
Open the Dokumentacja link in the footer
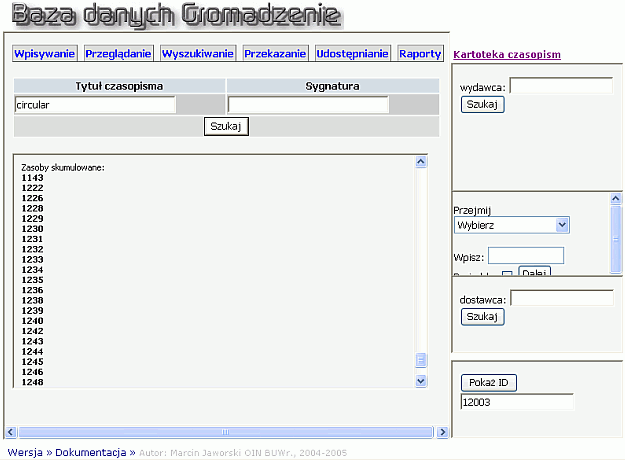coord(90,452)
